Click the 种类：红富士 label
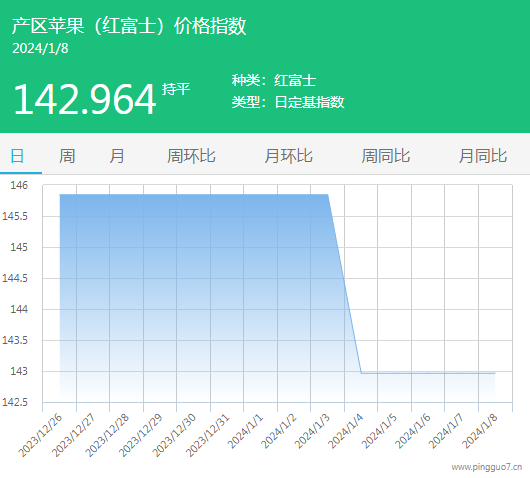The image size is (530, 478). click(x=274, y=80)
